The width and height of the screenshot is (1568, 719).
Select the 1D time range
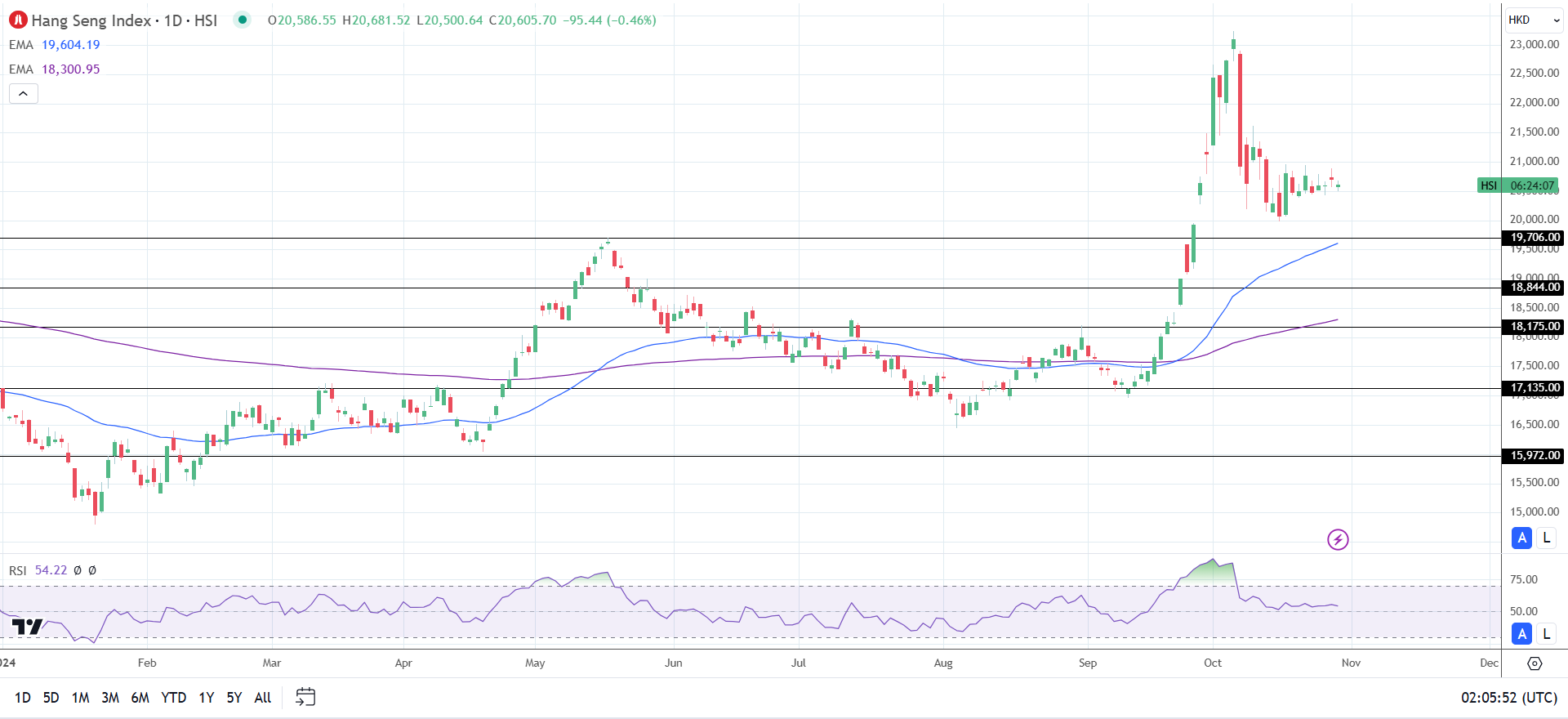tap(23, 698)
